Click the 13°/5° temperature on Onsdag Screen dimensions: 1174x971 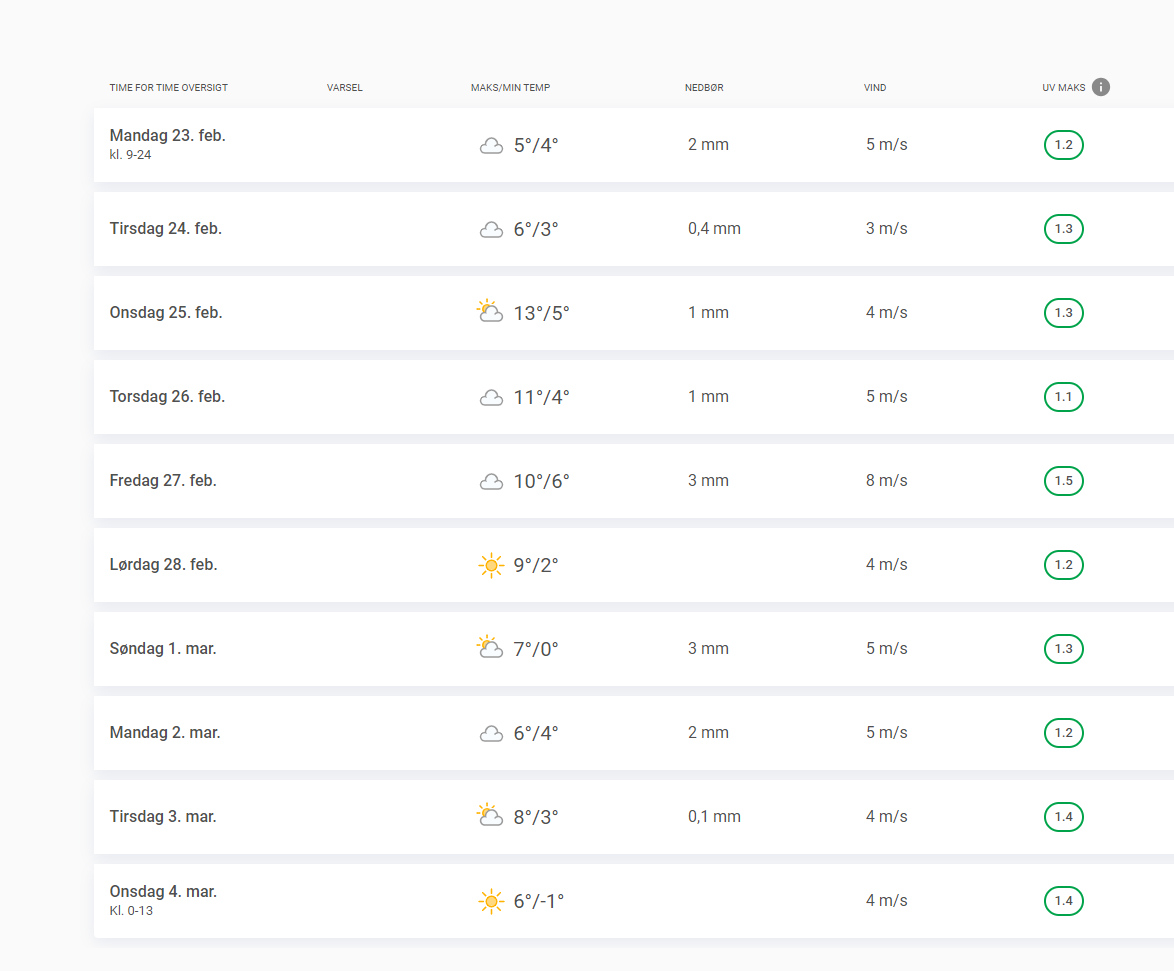pos(541,313)
